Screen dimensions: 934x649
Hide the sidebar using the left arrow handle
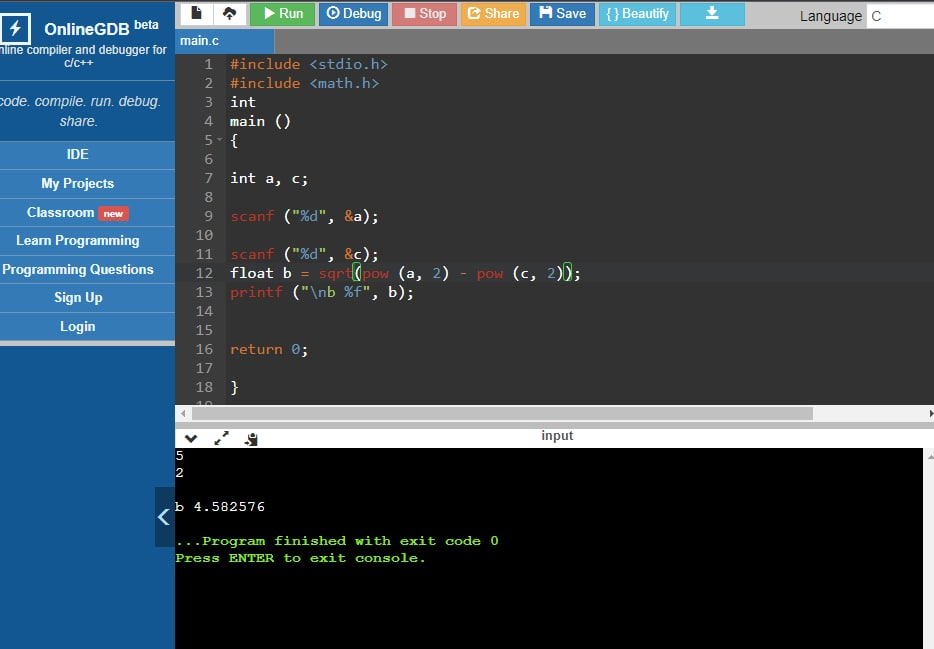(163, 517)
